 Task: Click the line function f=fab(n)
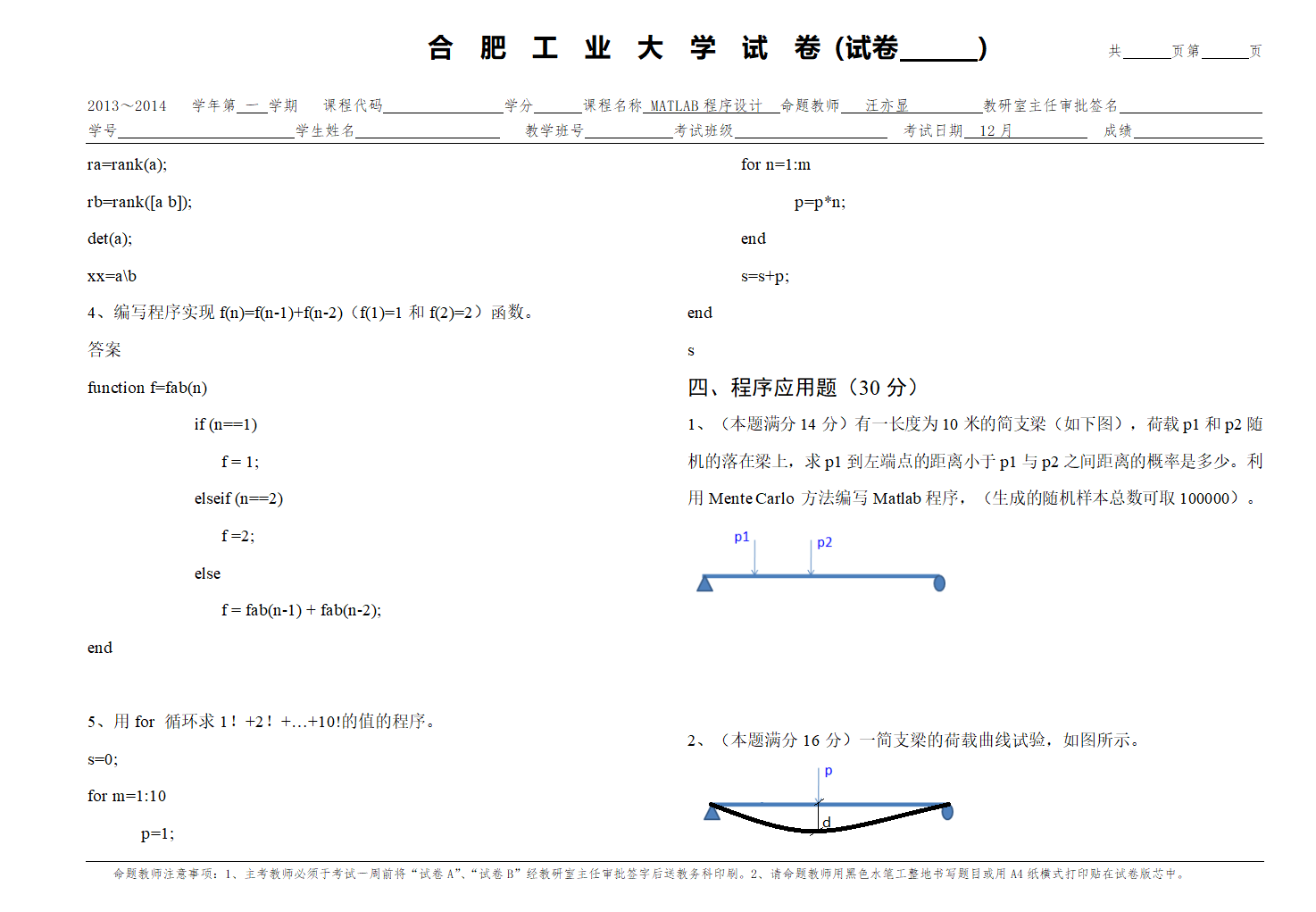pyautogui.click(x=147, y=388)
